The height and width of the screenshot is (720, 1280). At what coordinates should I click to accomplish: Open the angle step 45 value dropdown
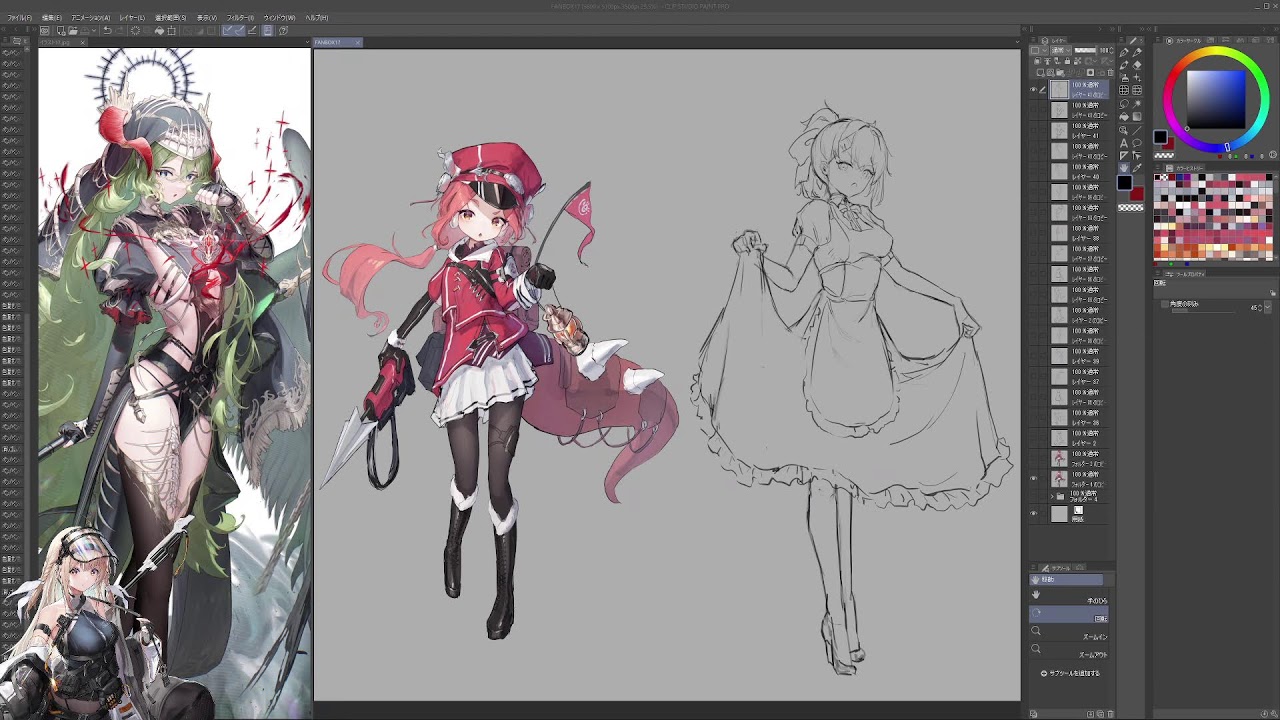click(1268, 307)
